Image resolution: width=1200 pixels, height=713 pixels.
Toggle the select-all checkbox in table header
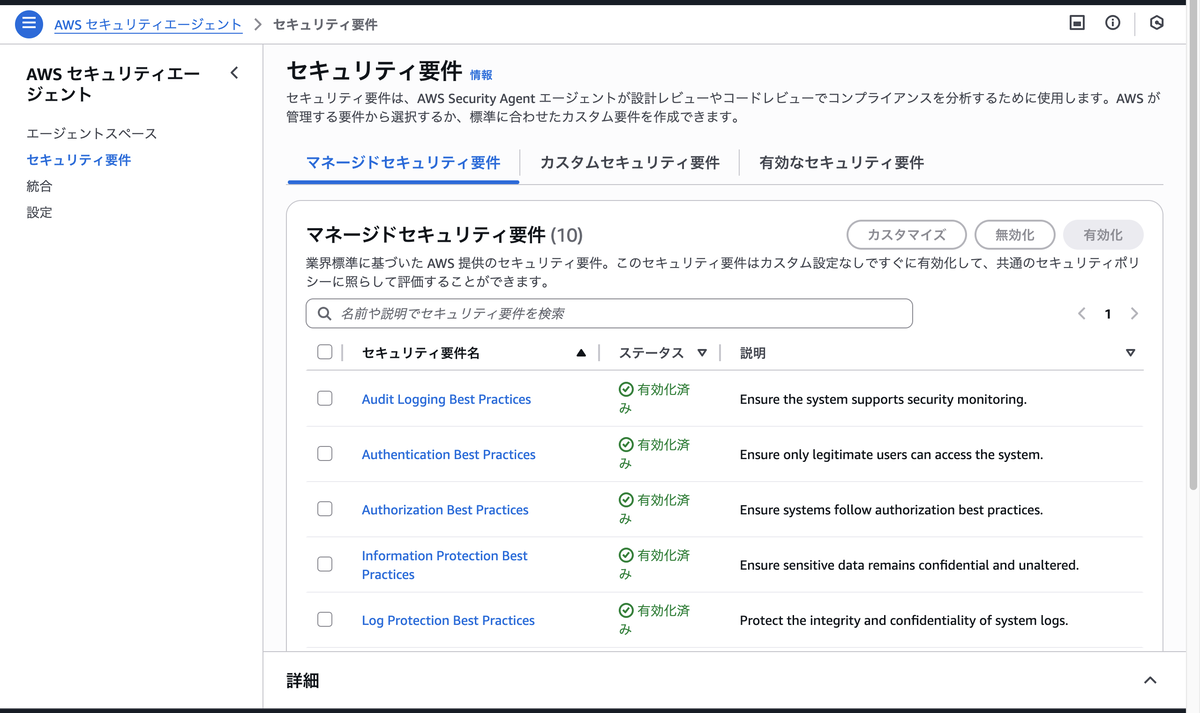pyautogui.click(x=324, y=352)
